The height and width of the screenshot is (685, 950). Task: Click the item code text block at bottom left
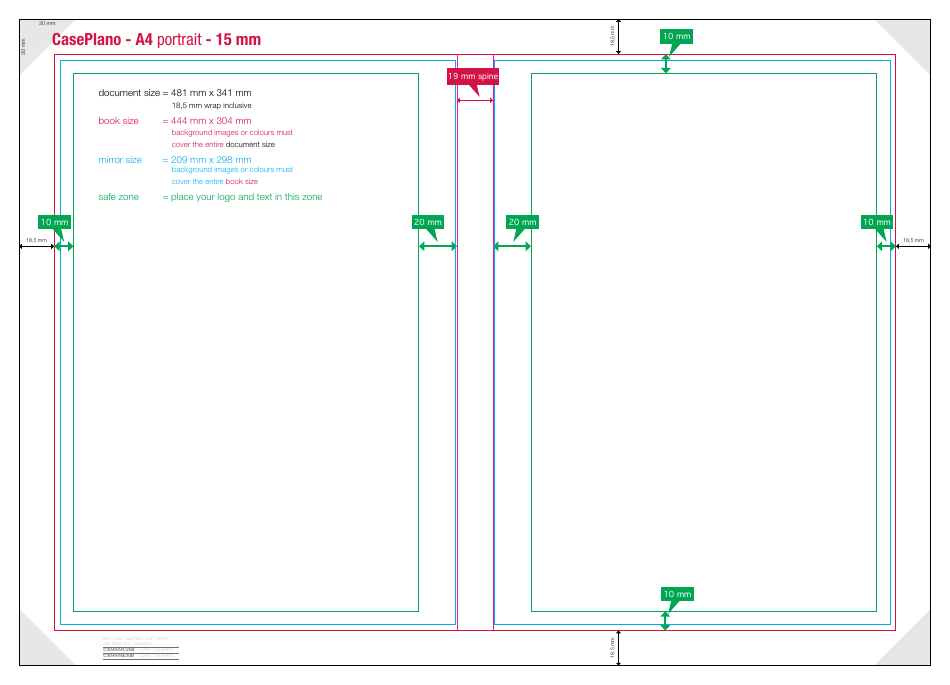tap(140, 648)
